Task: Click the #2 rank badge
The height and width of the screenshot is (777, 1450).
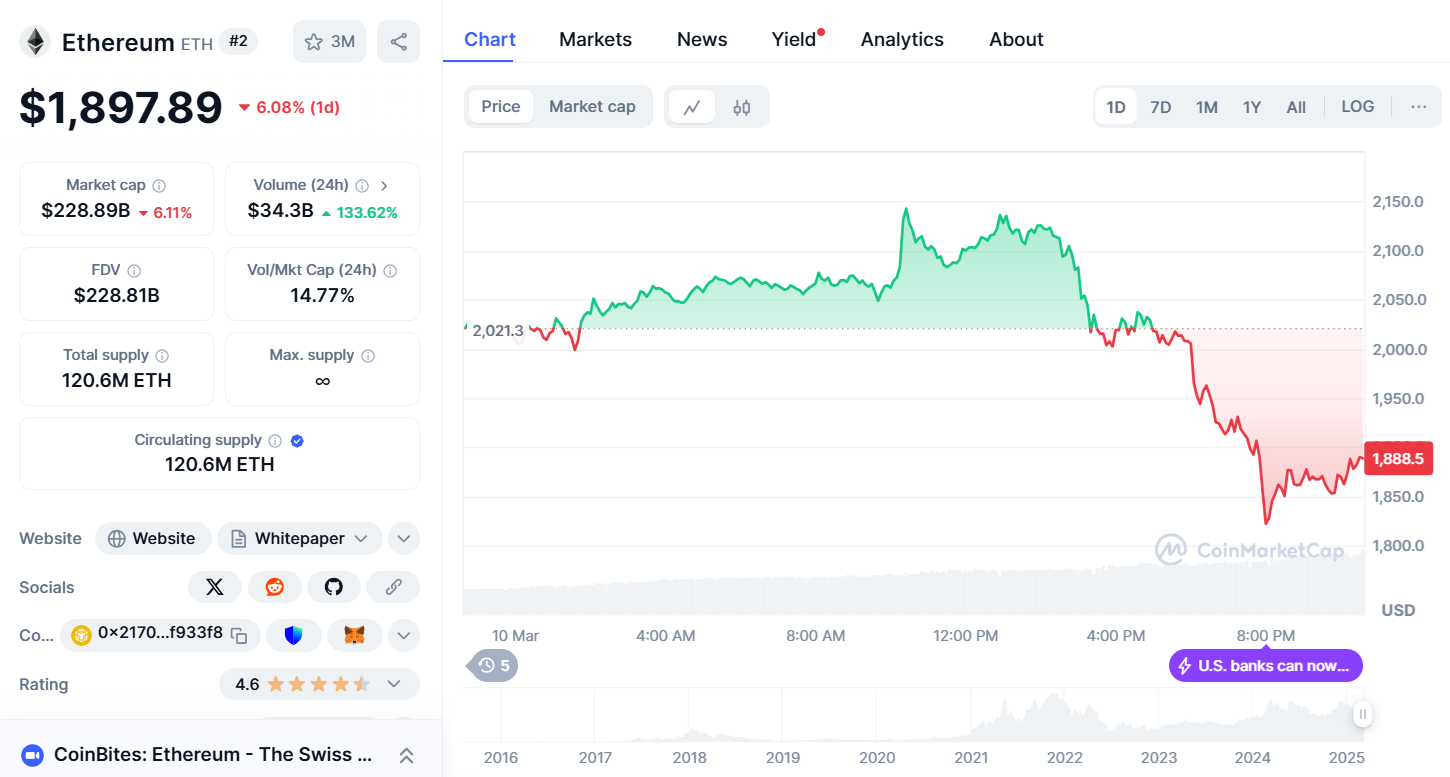Action: pos(239,42)
